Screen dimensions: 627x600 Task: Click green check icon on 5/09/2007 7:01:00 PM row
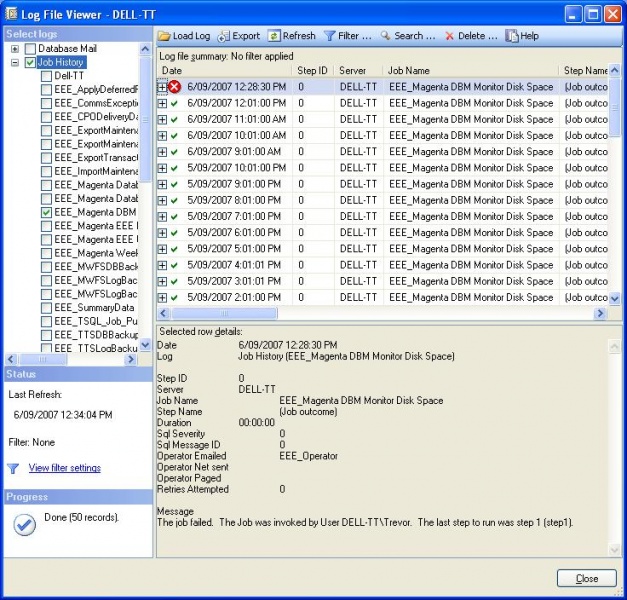174,217
